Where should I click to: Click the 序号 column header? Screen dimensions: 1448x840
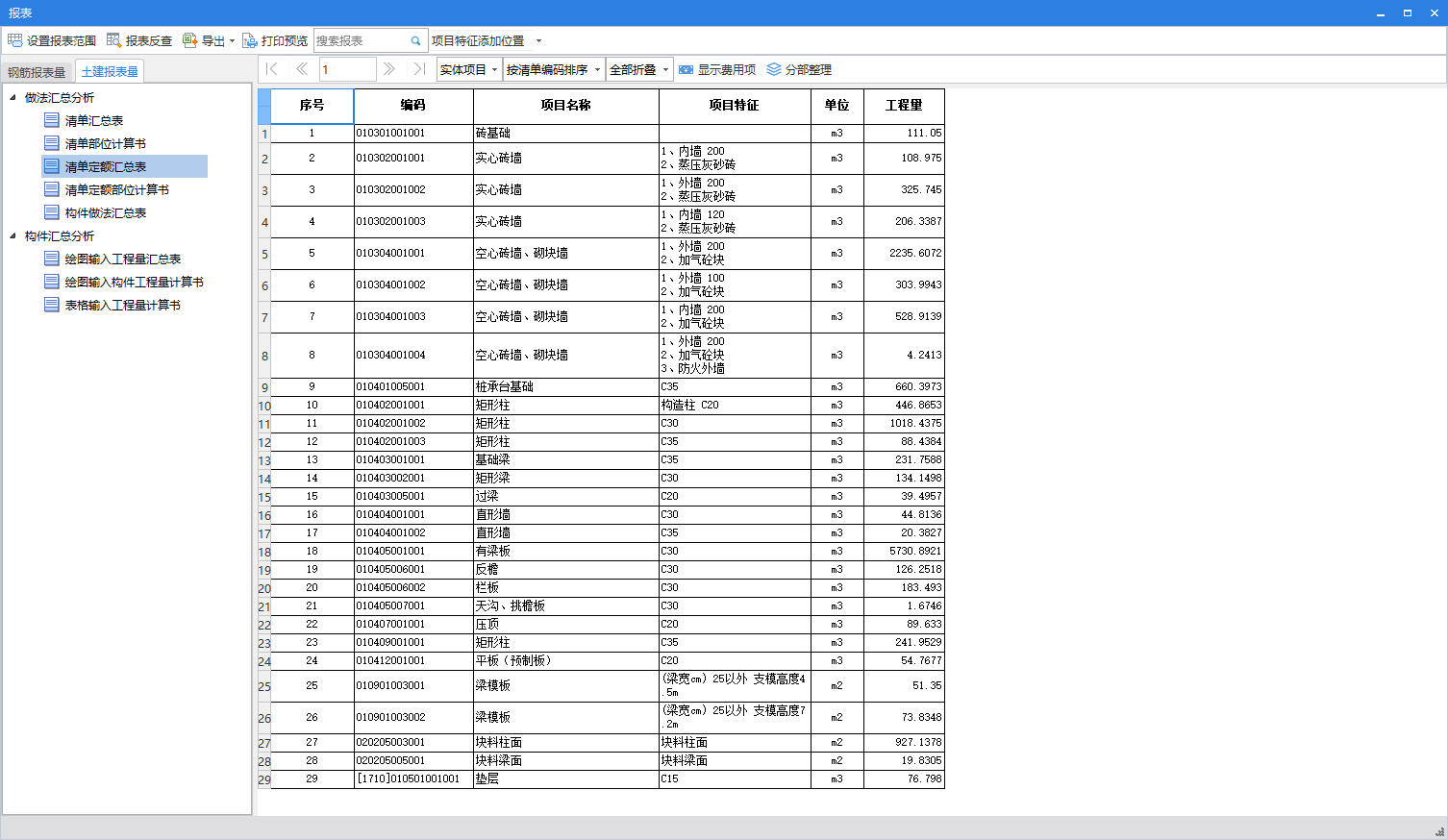pos(312,106)
